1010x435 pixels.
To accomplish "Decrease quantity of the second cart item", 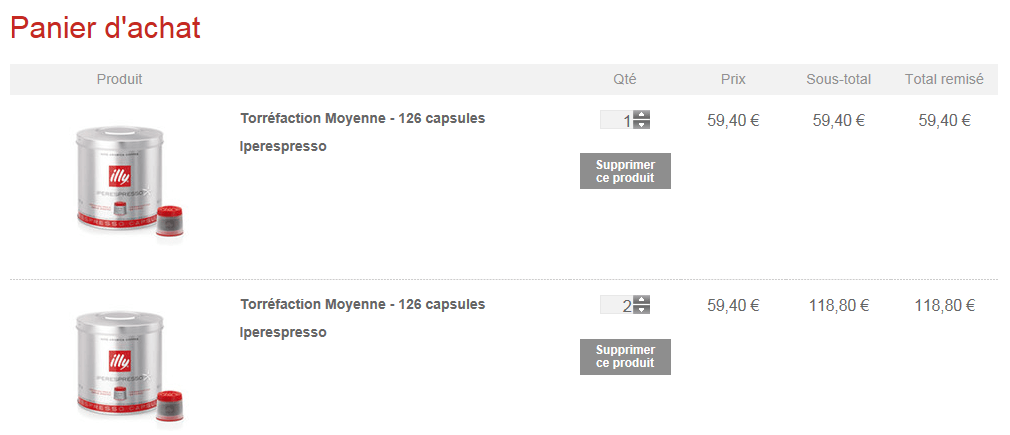I will pyautogui.click(x=642, y=310).
